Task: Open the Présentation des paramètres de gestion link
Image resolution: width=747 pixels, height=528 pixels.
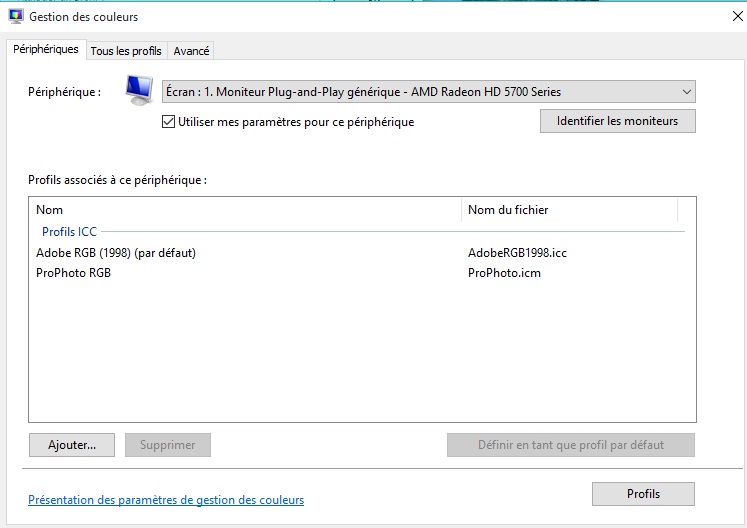Action: (x=166, y=500)
